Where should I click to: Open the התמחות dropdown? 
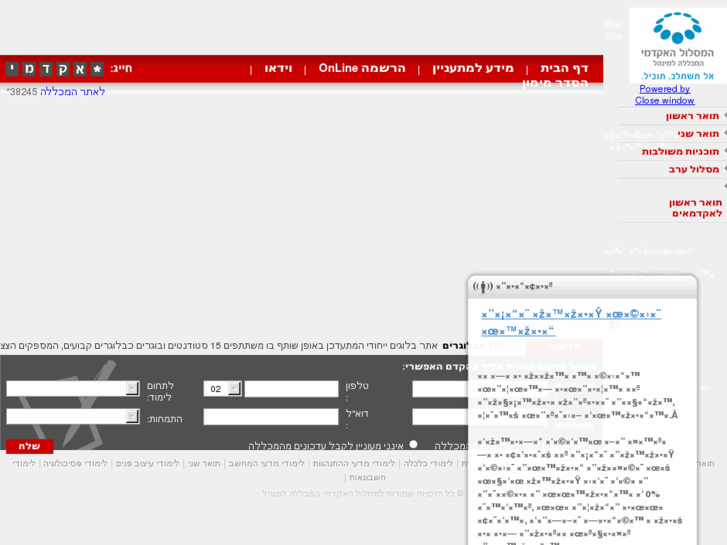coord(73,417)
